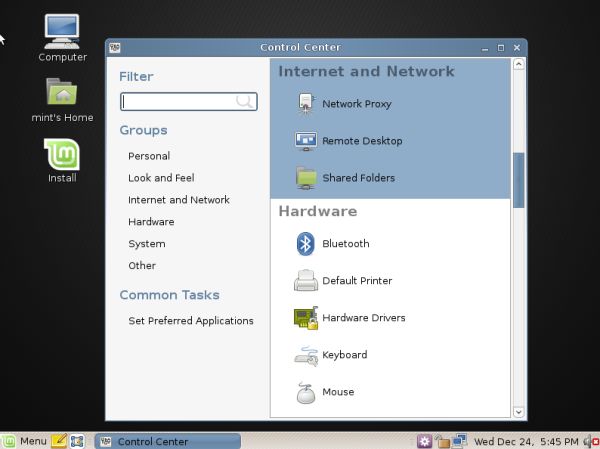
Task: Click the Shared Folders label
Action: 359,178
